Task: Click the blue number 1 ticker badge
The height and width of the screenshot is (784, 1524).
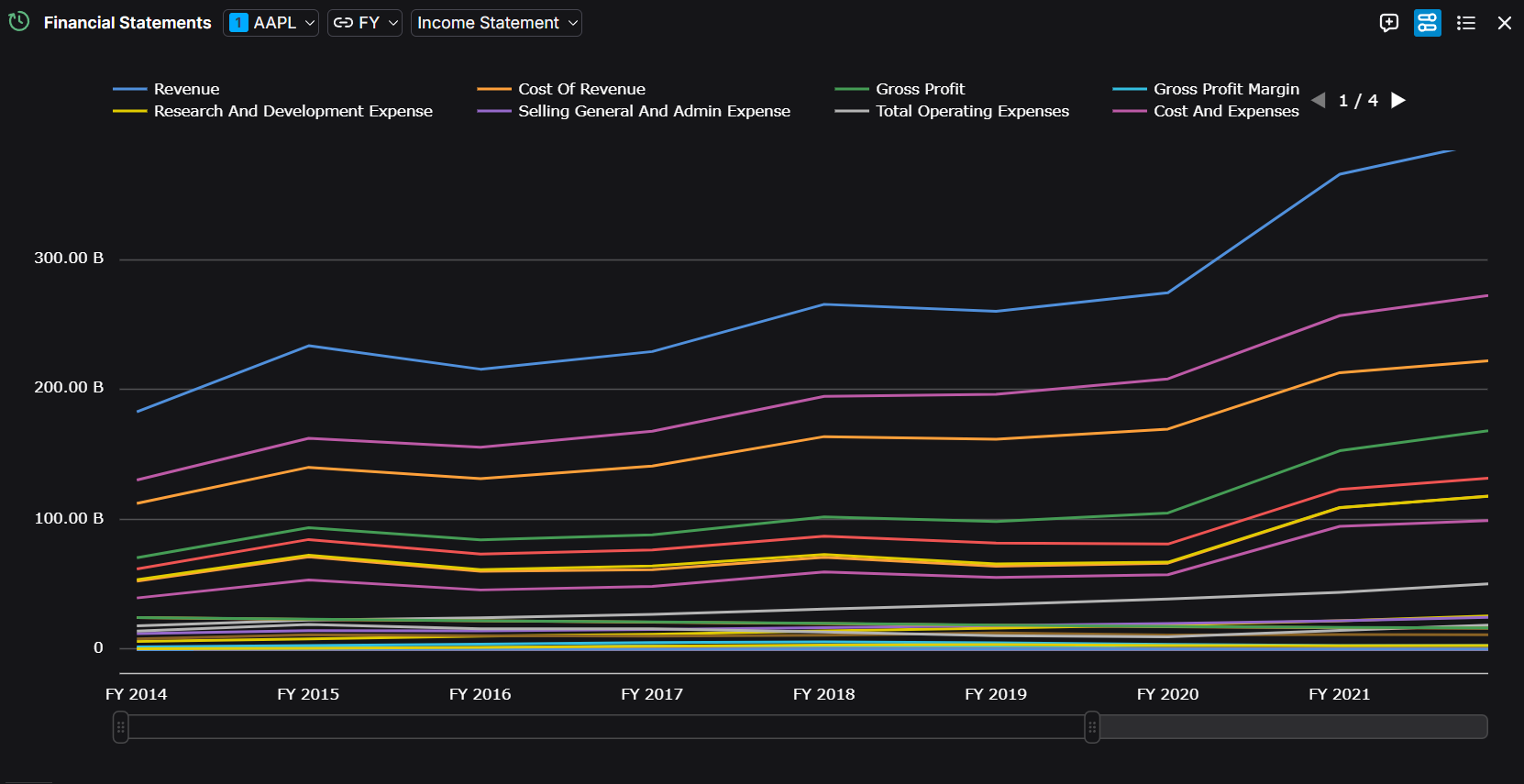Action: click(x=238, y=23)
